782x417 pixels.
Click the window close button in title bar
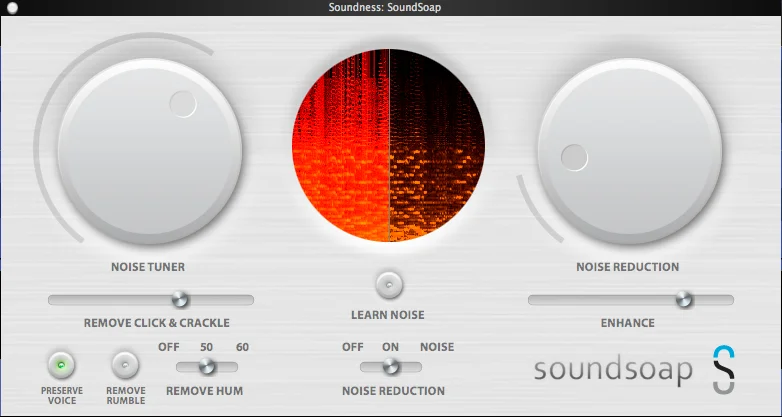pyautogui.click(x=13, y=7)
